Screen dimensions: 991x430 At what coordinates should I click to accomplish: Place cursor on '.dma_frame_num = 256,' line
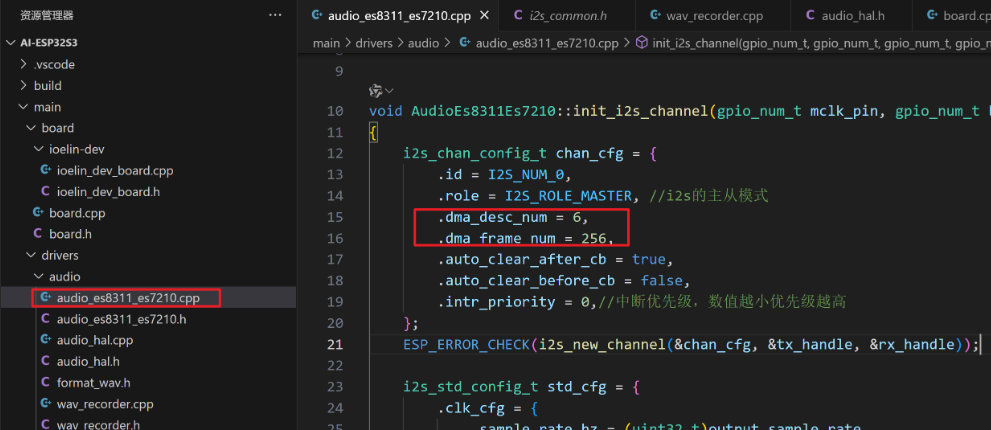[x=526, y=238]
